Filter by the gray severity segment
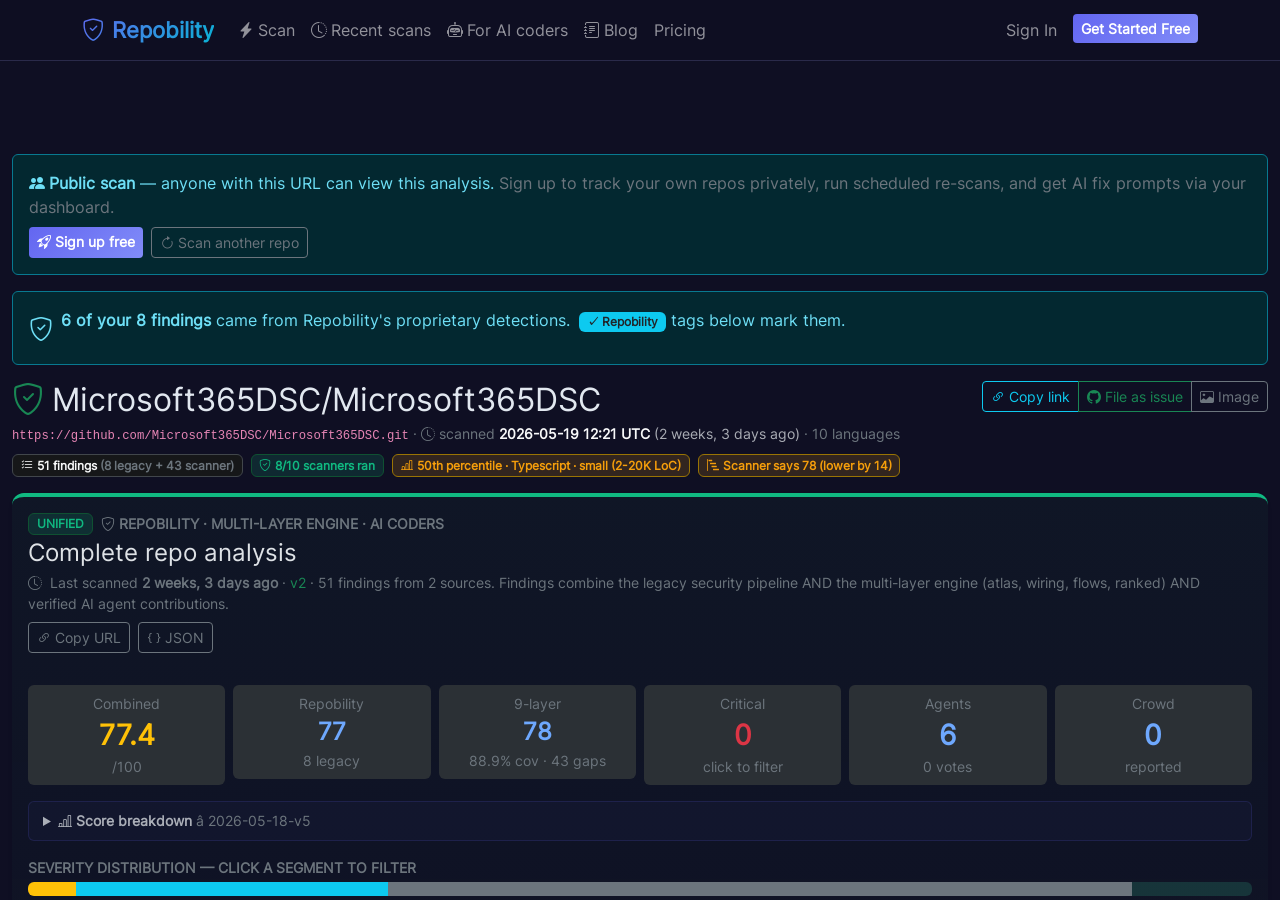This screenshot has height=900, width=1280. pyautogui.click(x=760, y=889)
